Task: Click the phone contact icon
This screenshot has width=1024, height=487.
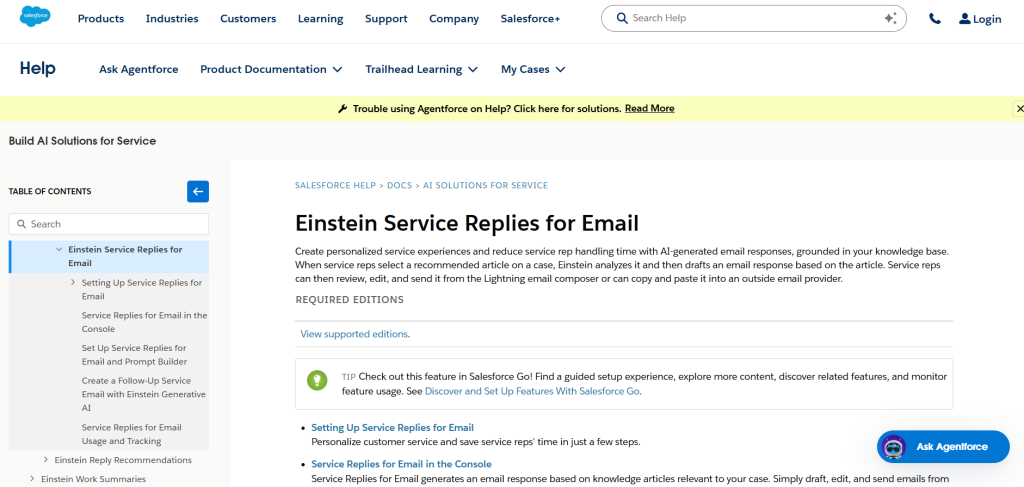Action: 934,18
